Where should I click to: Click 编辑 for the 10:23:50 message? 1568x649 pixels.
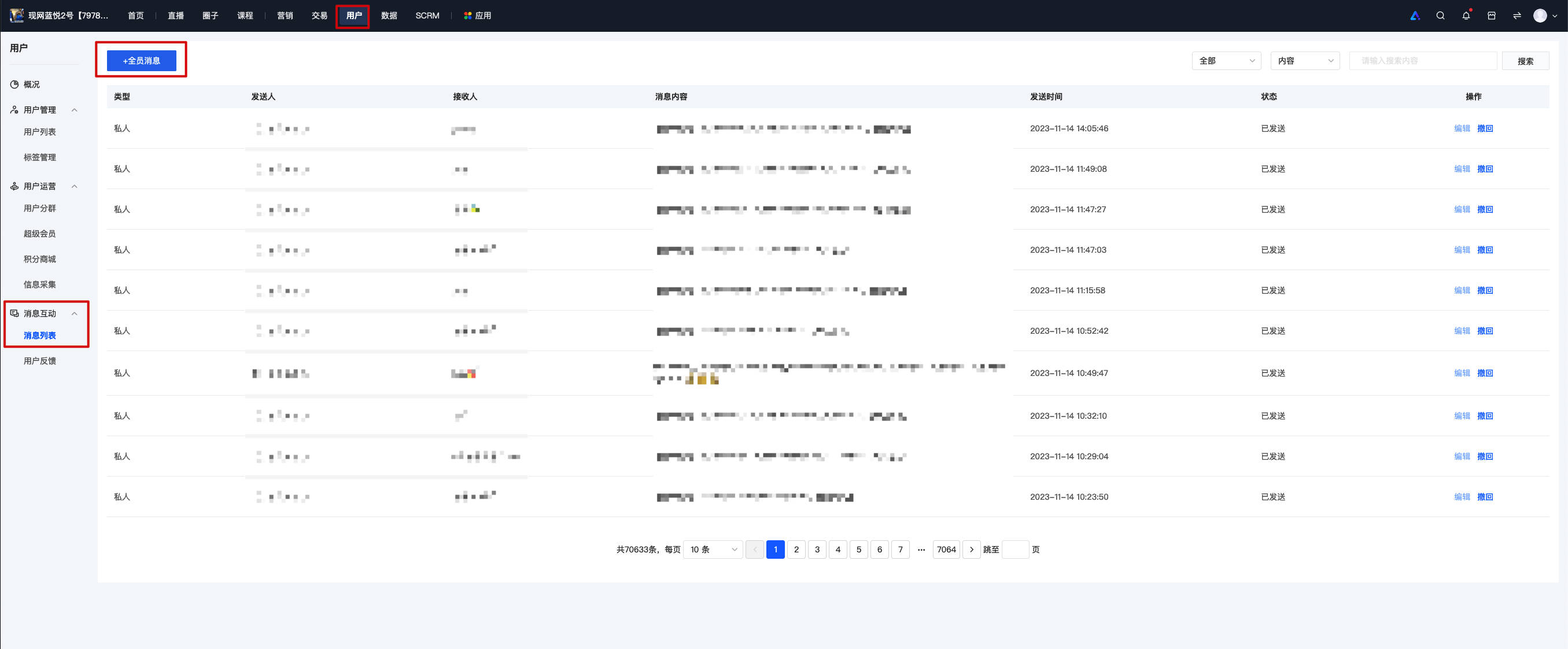click(1462, 497)
